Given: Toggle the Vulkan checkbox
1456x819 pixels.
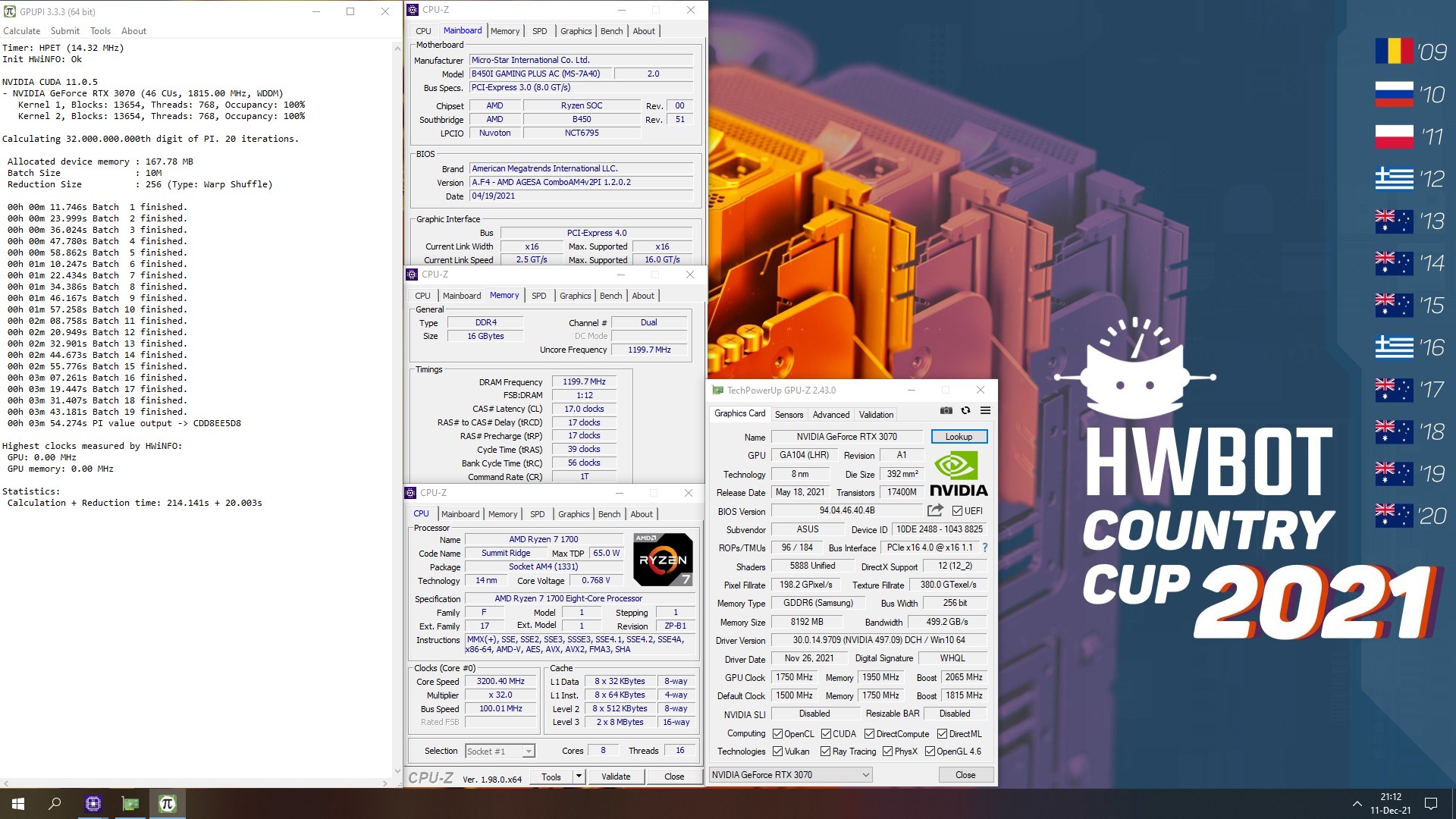Looking at the screenshot, I should [x=777, y=752].
